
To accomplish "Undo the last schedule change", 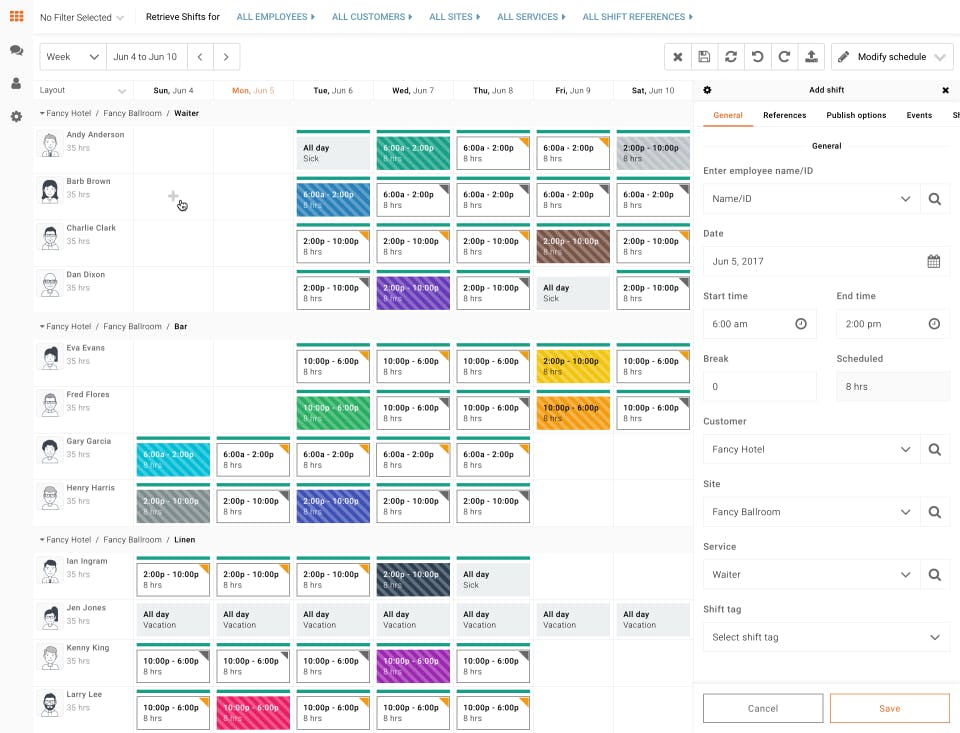I will coord(757,57).
